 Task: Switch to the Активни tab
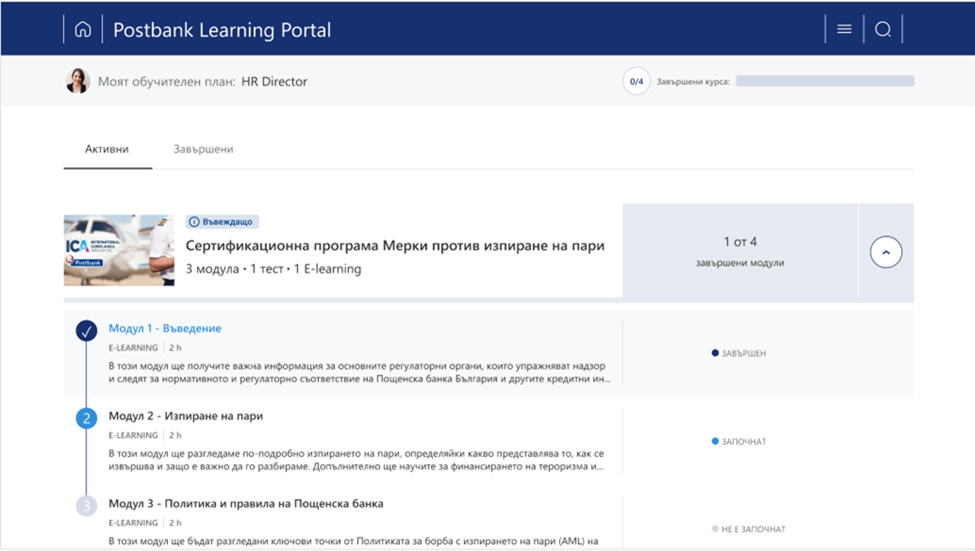pyautogui.click(x=107, y=149)
